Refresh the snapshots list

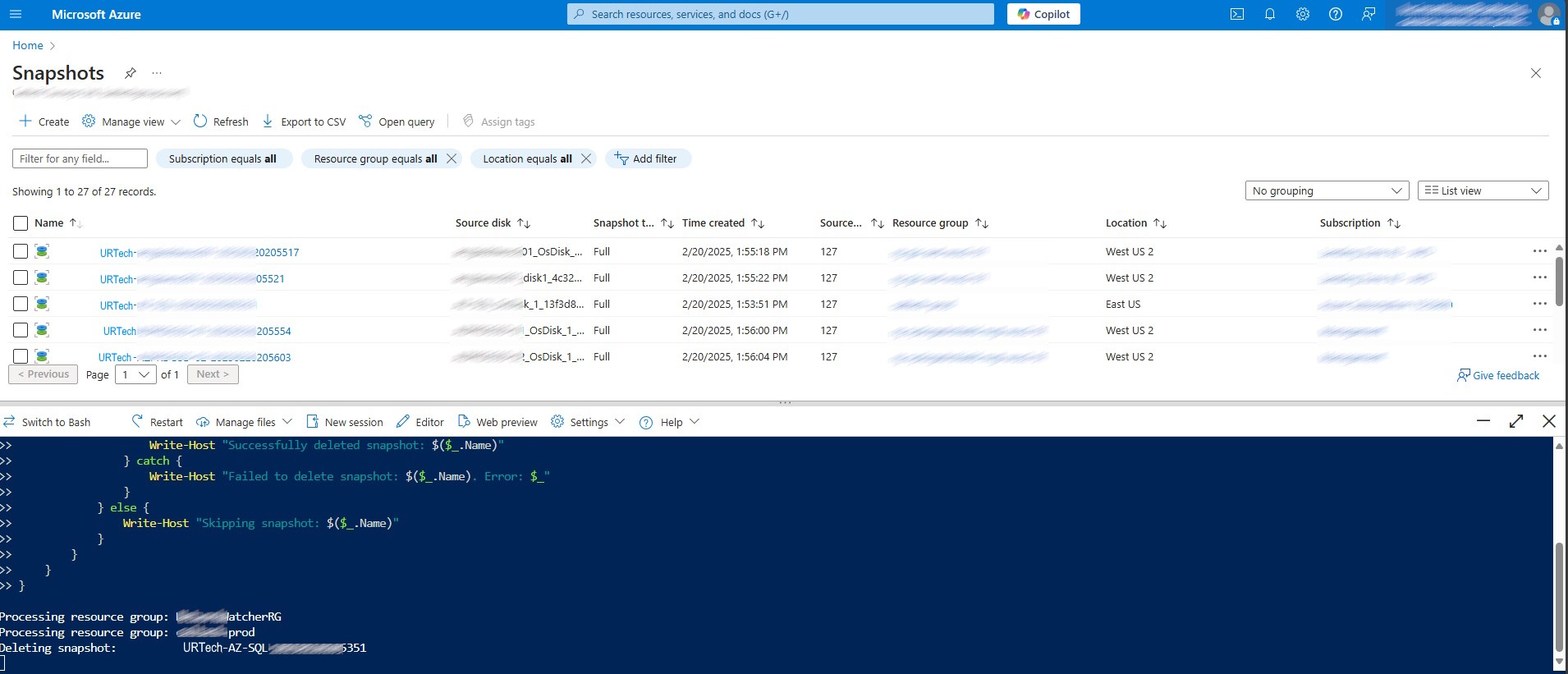pyautogui.click(x=221, y=122)
